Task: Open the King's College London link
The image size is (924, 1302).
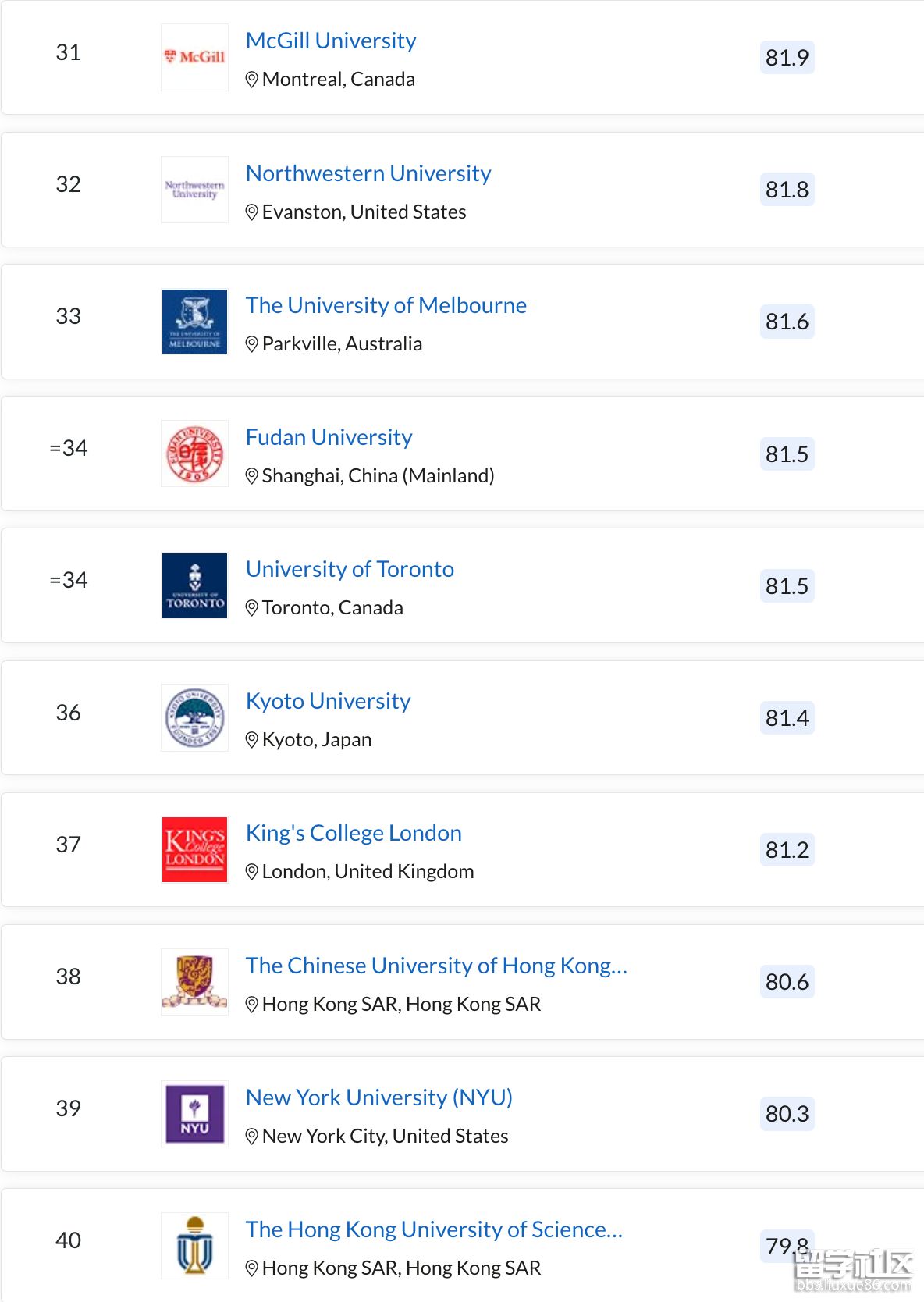Action: 354,833
